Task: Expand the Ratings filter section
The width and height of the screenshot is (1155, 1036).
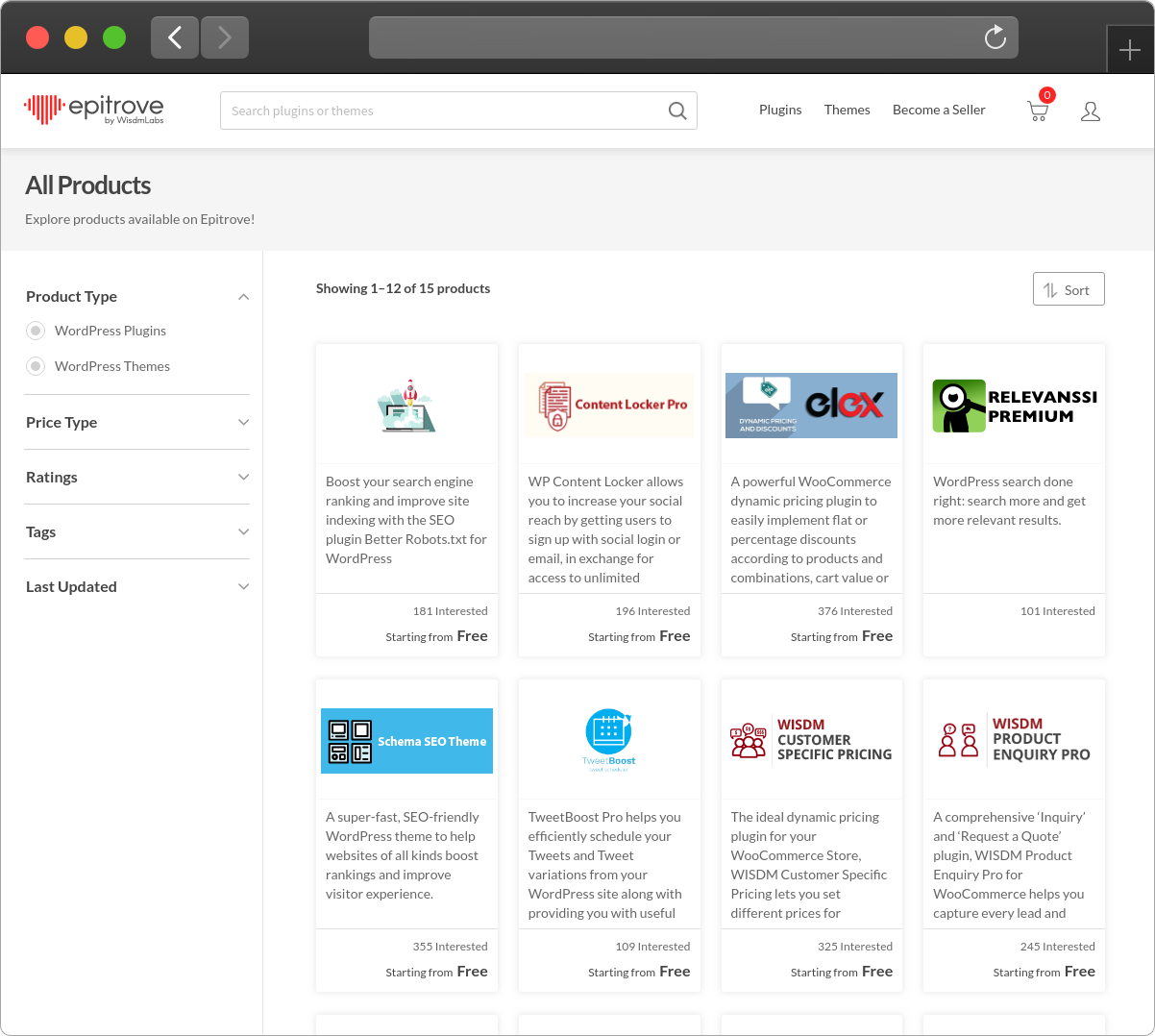Action: (x=244, y=477)
